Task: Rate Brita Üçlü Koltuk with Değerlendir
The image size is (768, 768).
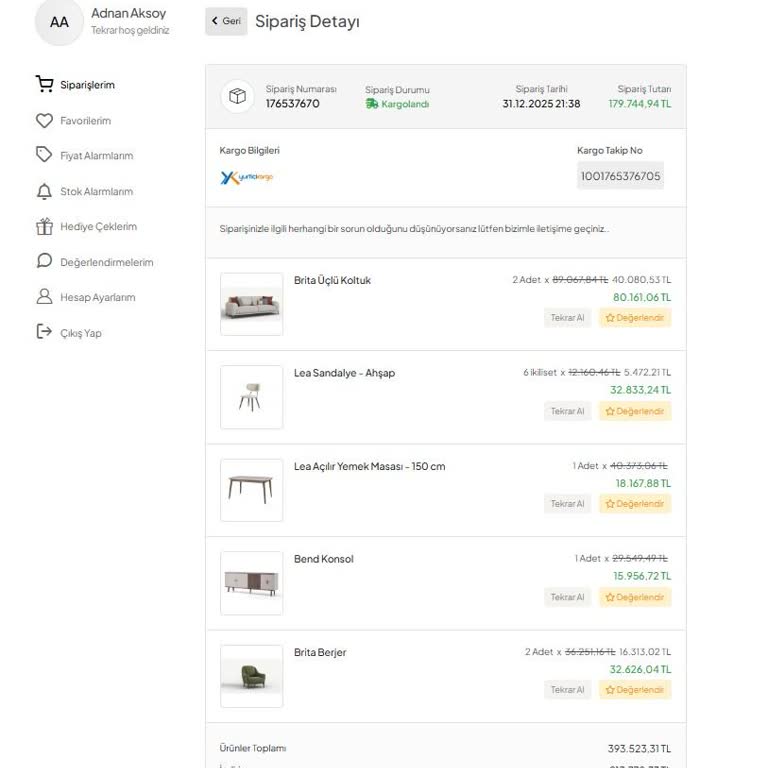Action: click(635, 317)
